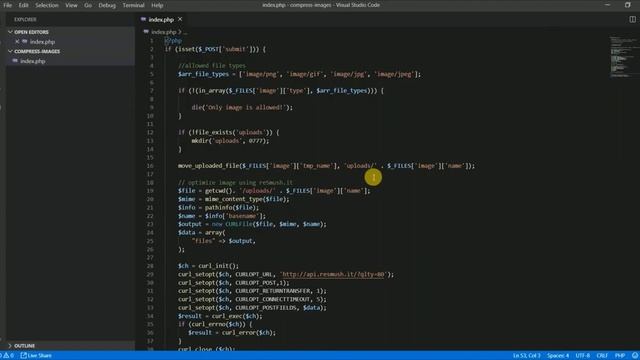Click the breadcrumb ellipsis after index.php
Screen dimensions: 640x360
(x=185, y=32)
